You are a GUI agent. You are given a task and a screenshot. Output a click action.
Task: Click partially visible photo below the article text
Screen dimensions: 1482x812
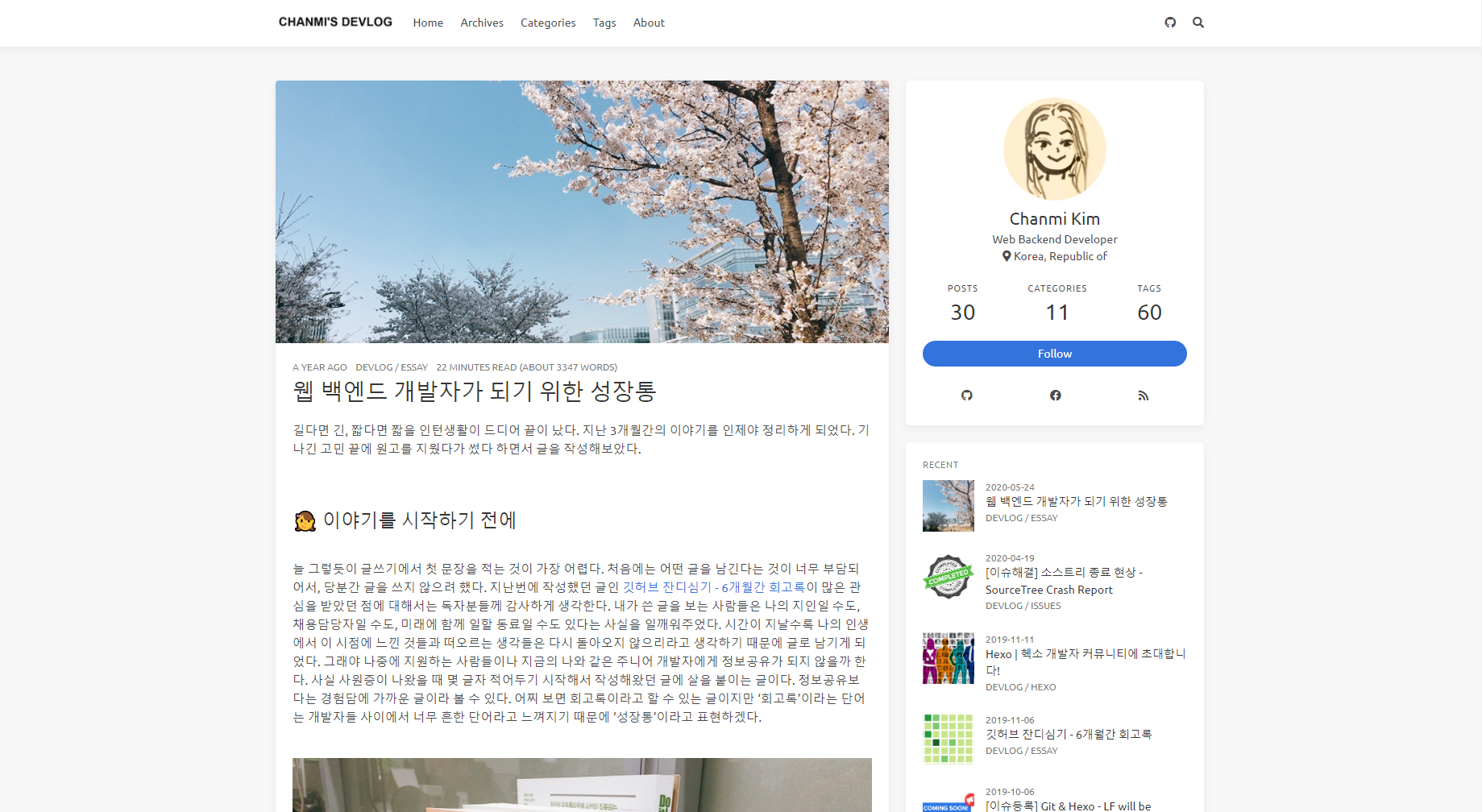click(x=582, y=785)
